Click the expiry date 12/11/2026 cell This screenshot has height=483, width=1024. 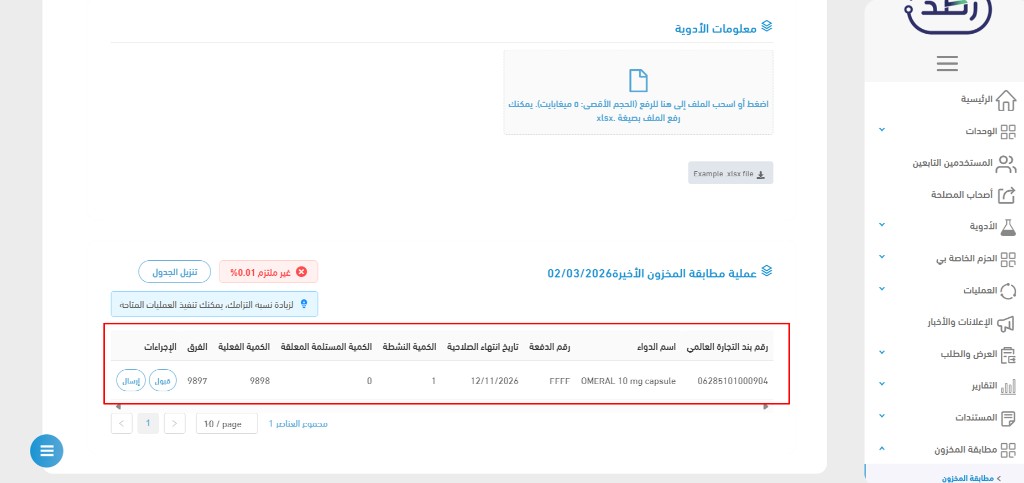pos(494,381)
